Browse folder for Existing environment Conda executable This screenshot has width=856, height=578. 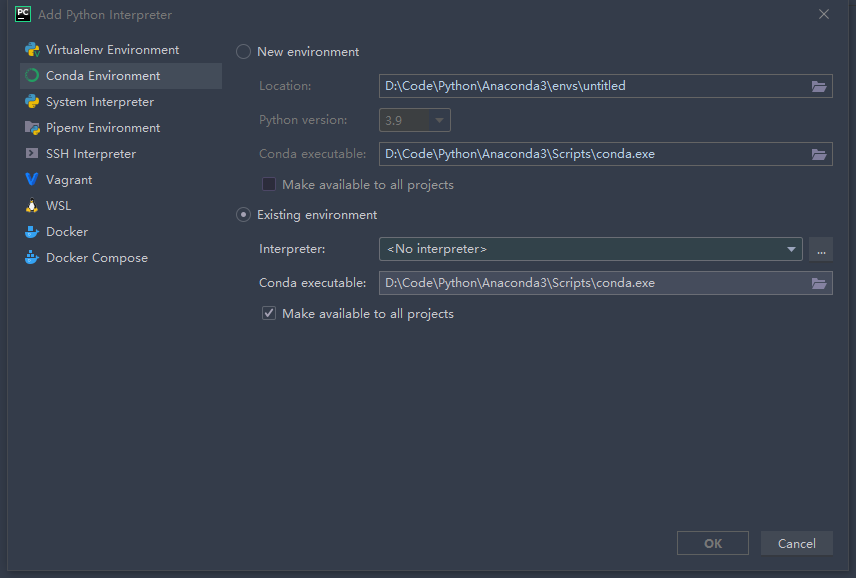tap(818, 283)
